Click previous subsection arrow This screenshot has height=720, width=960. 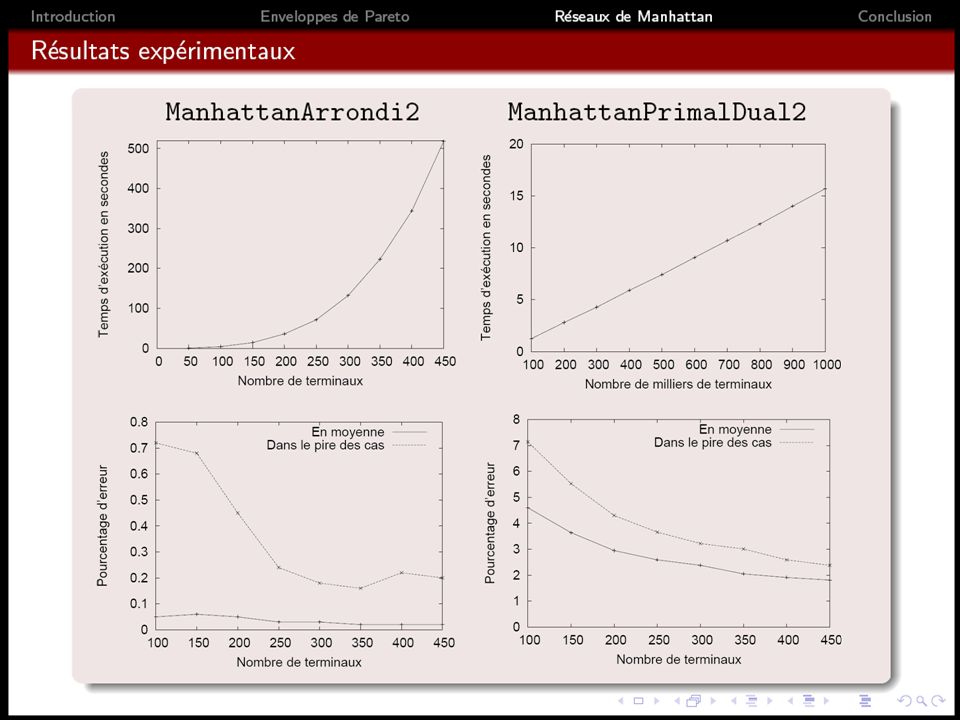[x=733, y=700]
